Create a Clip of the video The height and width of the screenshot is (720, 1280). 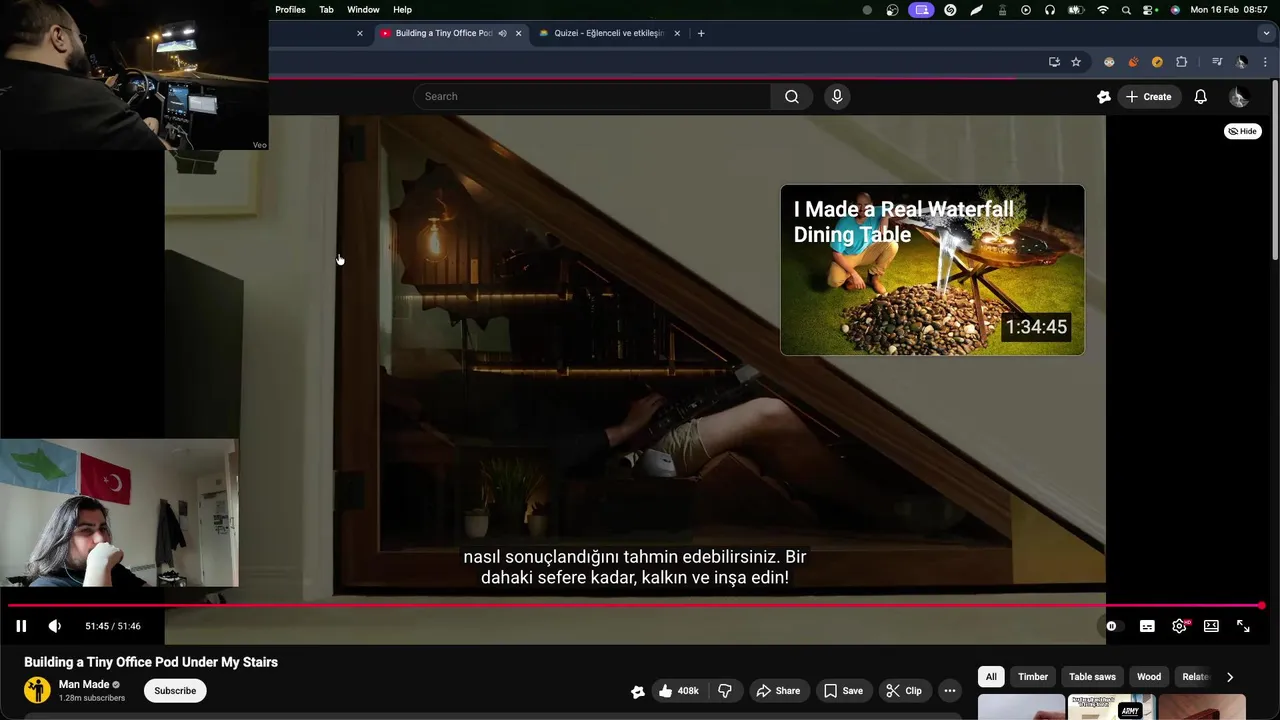(904, 691)
